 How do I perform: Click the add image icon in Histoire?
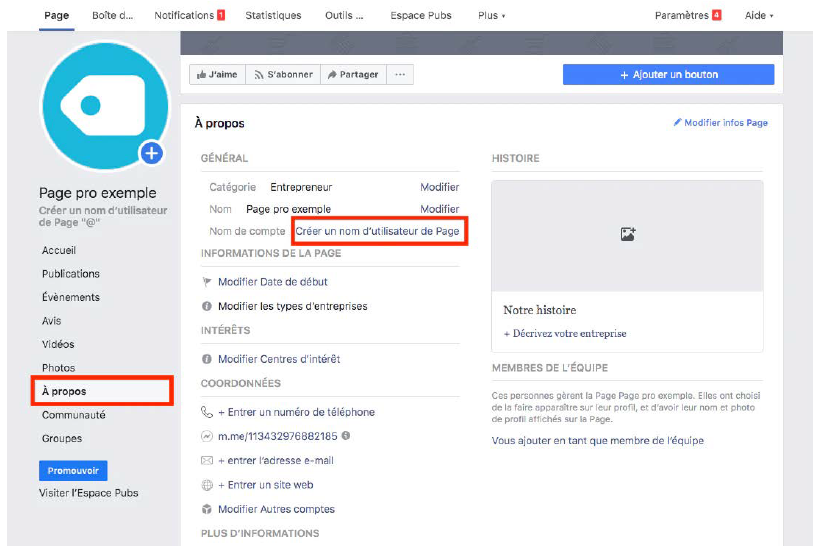628,234
